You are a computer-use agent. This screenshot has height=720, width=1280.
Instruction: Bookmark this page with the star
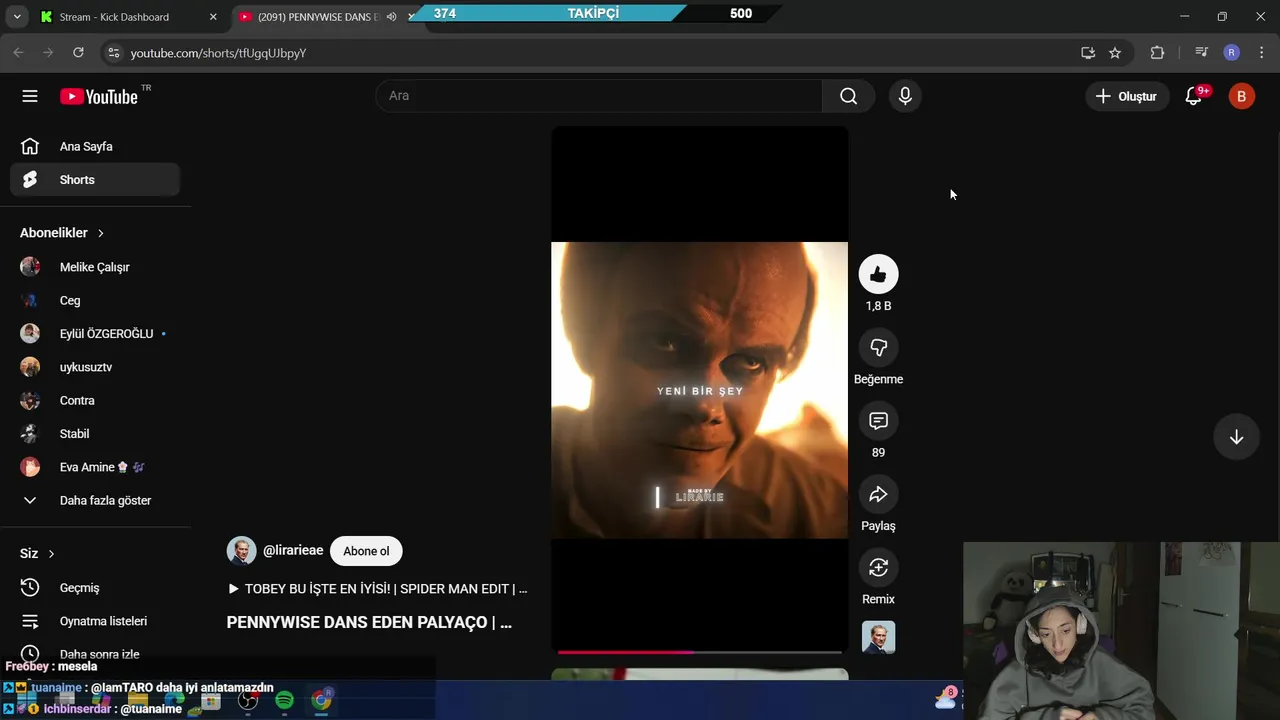coord(1115,53)
